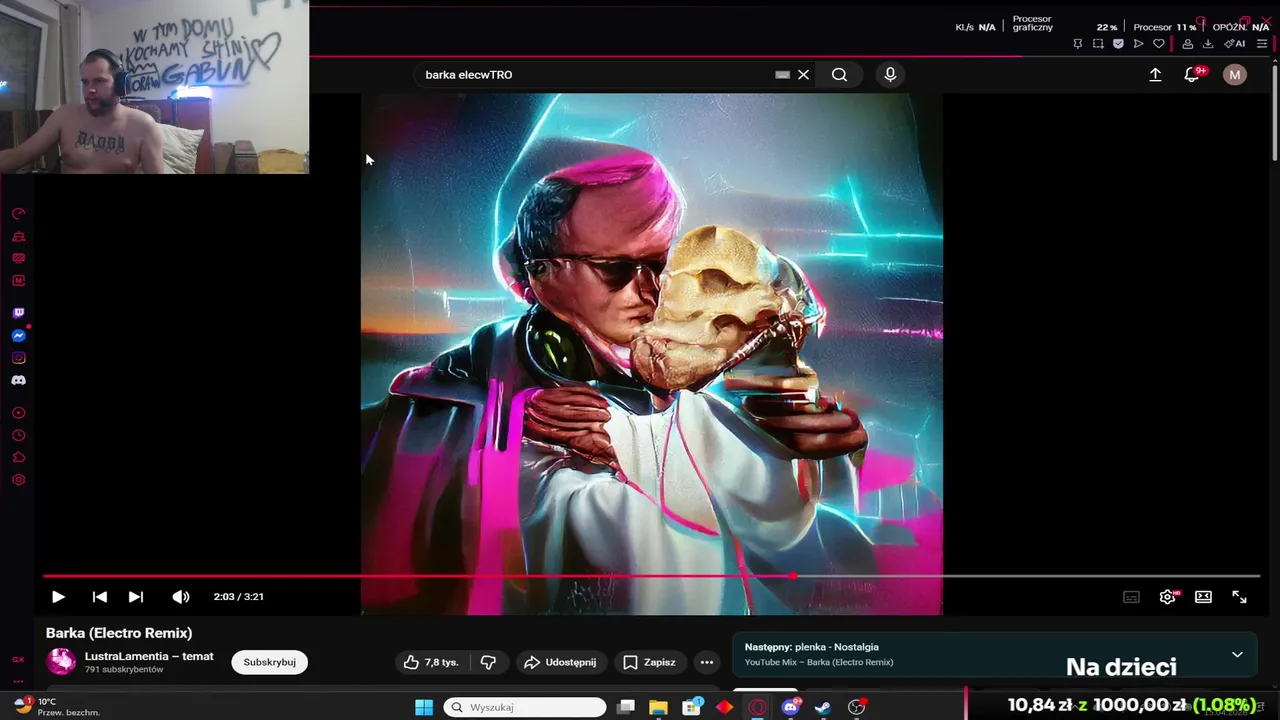The image size is (1280, 720).
Task: Open the send/flow arrow icon in toolbar
Action: [x=1138, y=44]
